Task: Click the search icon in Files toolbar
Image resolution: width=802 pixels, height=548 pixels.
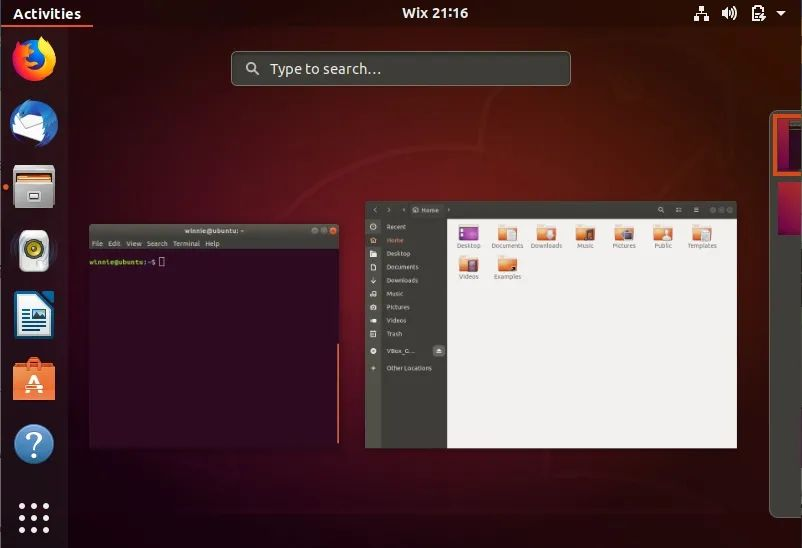Action: tap(661, 210)
